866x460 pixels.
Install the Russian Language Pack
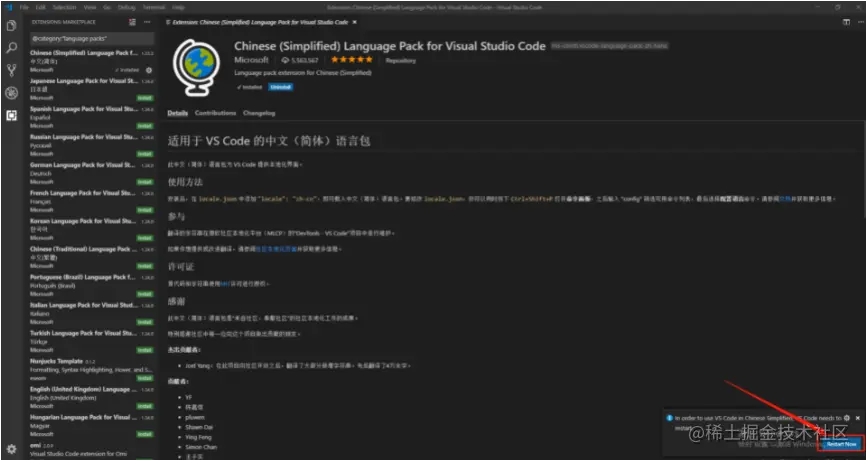[145, 154]
